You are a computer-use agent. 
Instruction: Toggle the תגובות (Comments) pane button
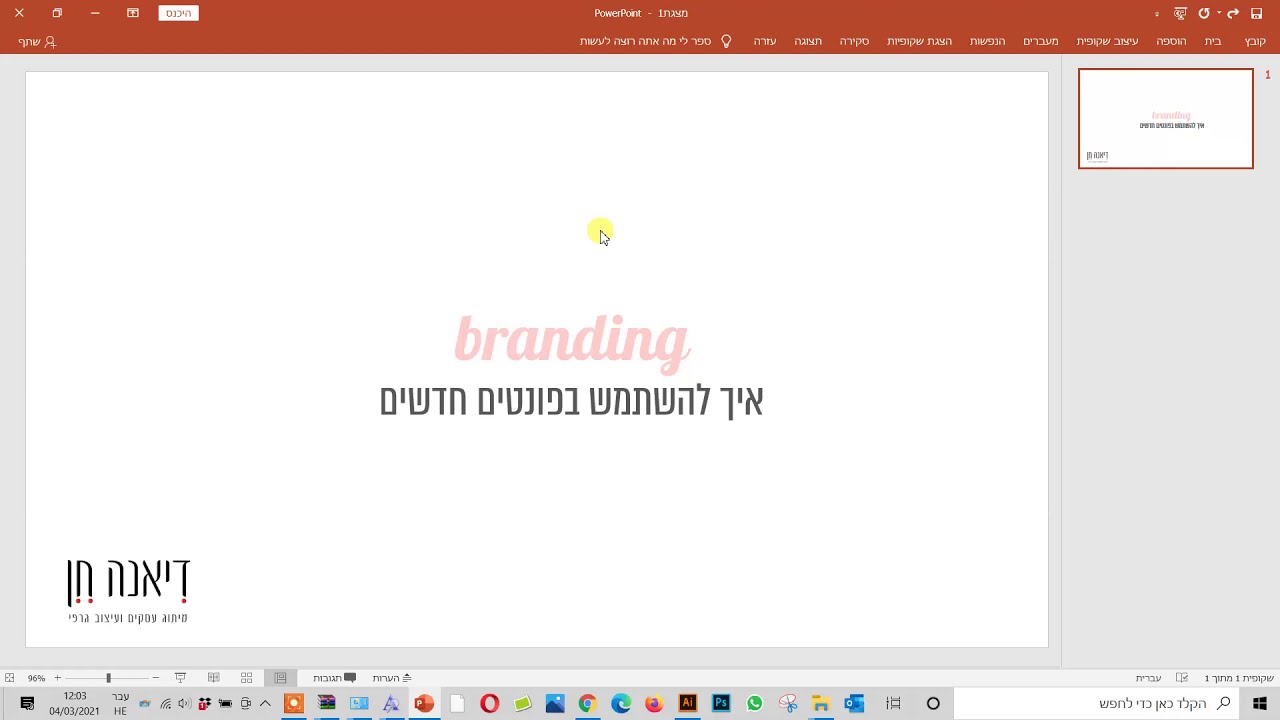pyautogui.click(x=334, y=678)
